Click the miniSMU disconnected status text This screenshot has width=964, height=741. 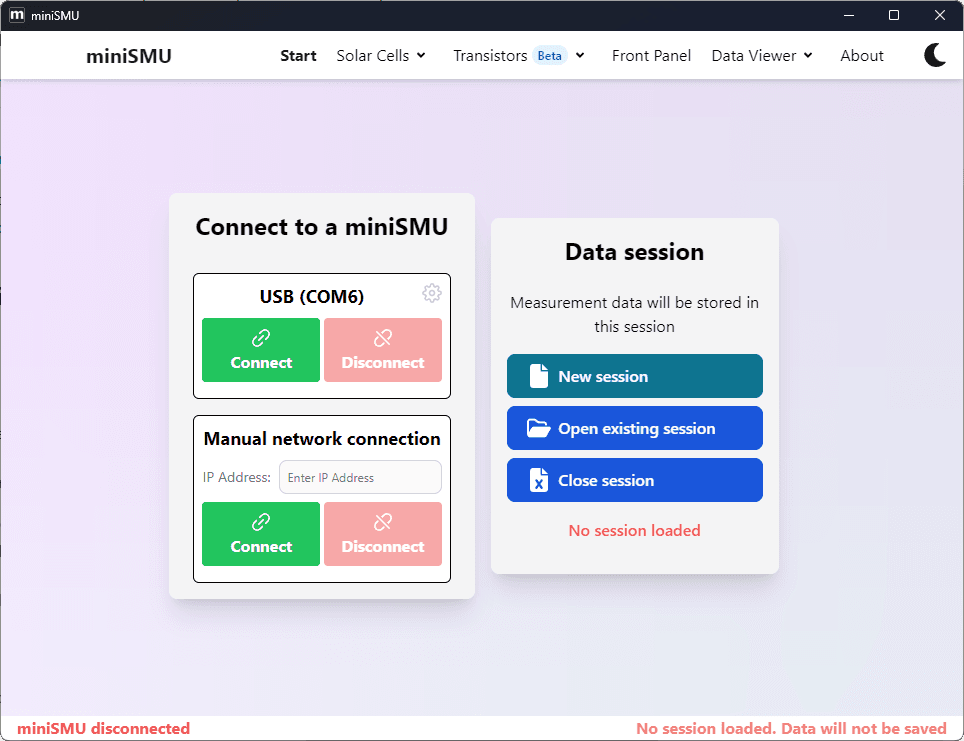104,728
